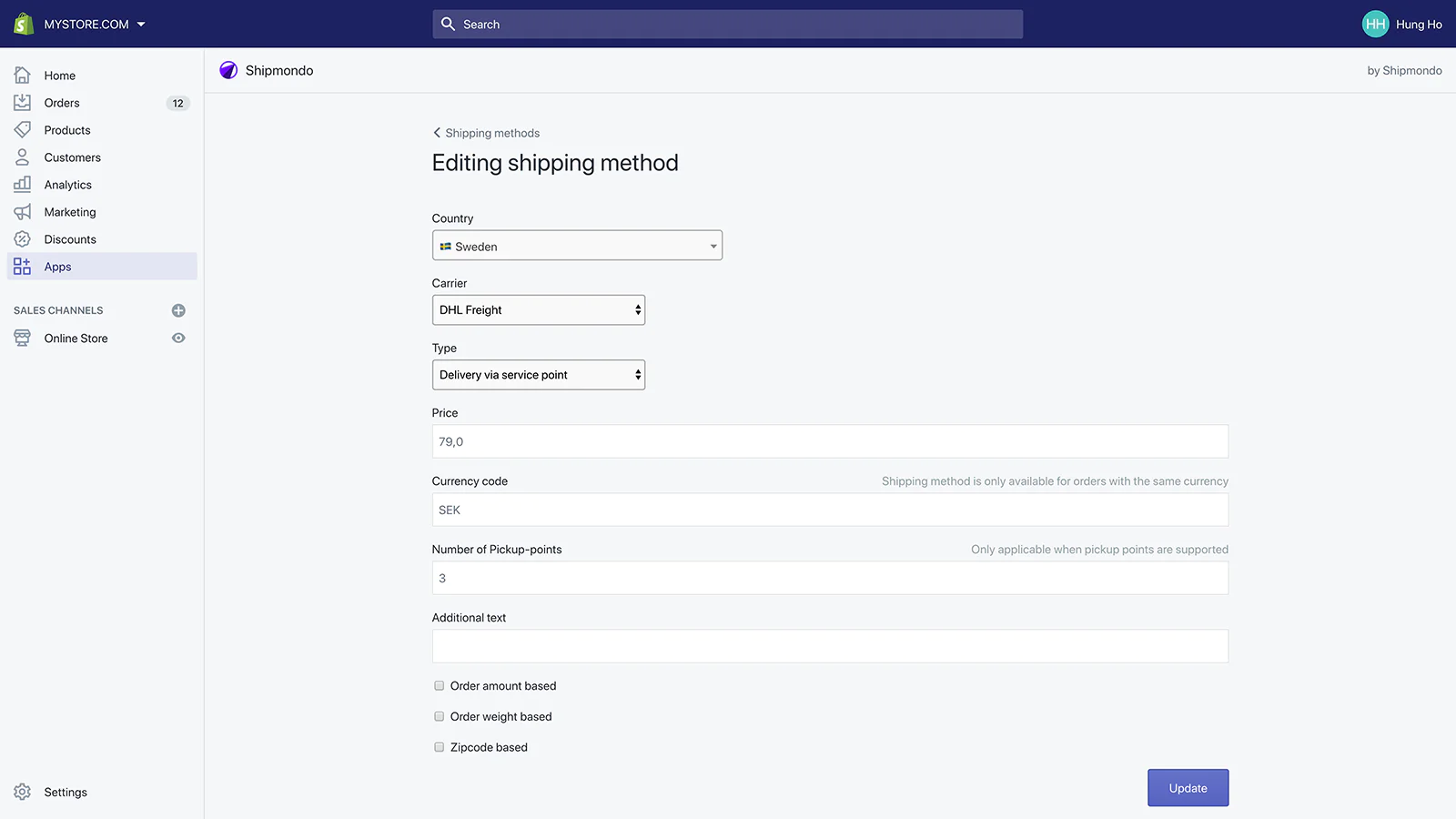View online store via eye icon
This screenshot has height=819, width=1456.
178,338
